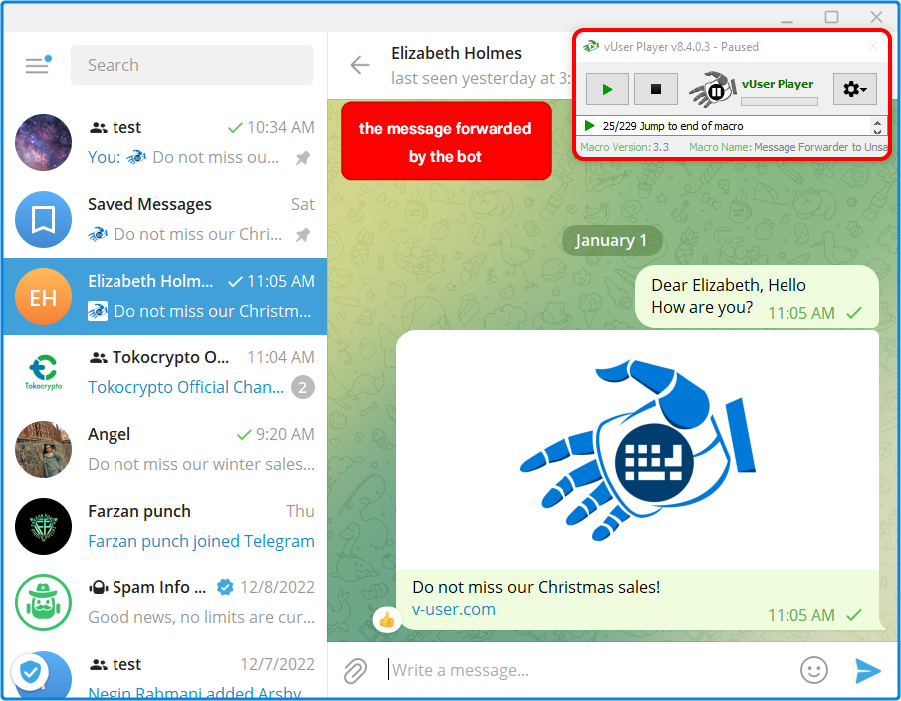Click 'Tokocrypto Official Chan...' preview text

(186, 387)
